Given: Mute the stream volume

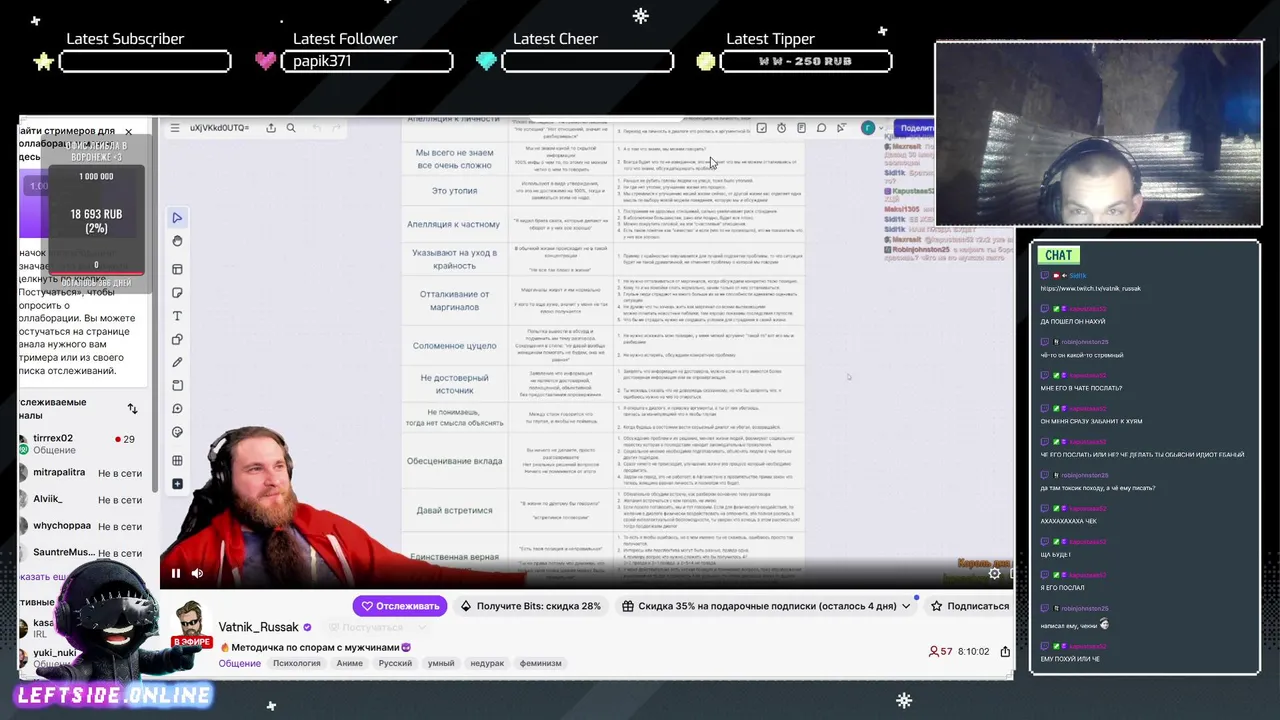Looking at the screenshot, I should [x=197, y=573].
